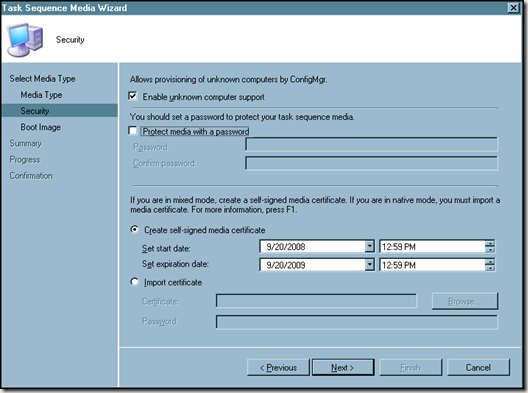Cancel the wizard

(478, 367)
